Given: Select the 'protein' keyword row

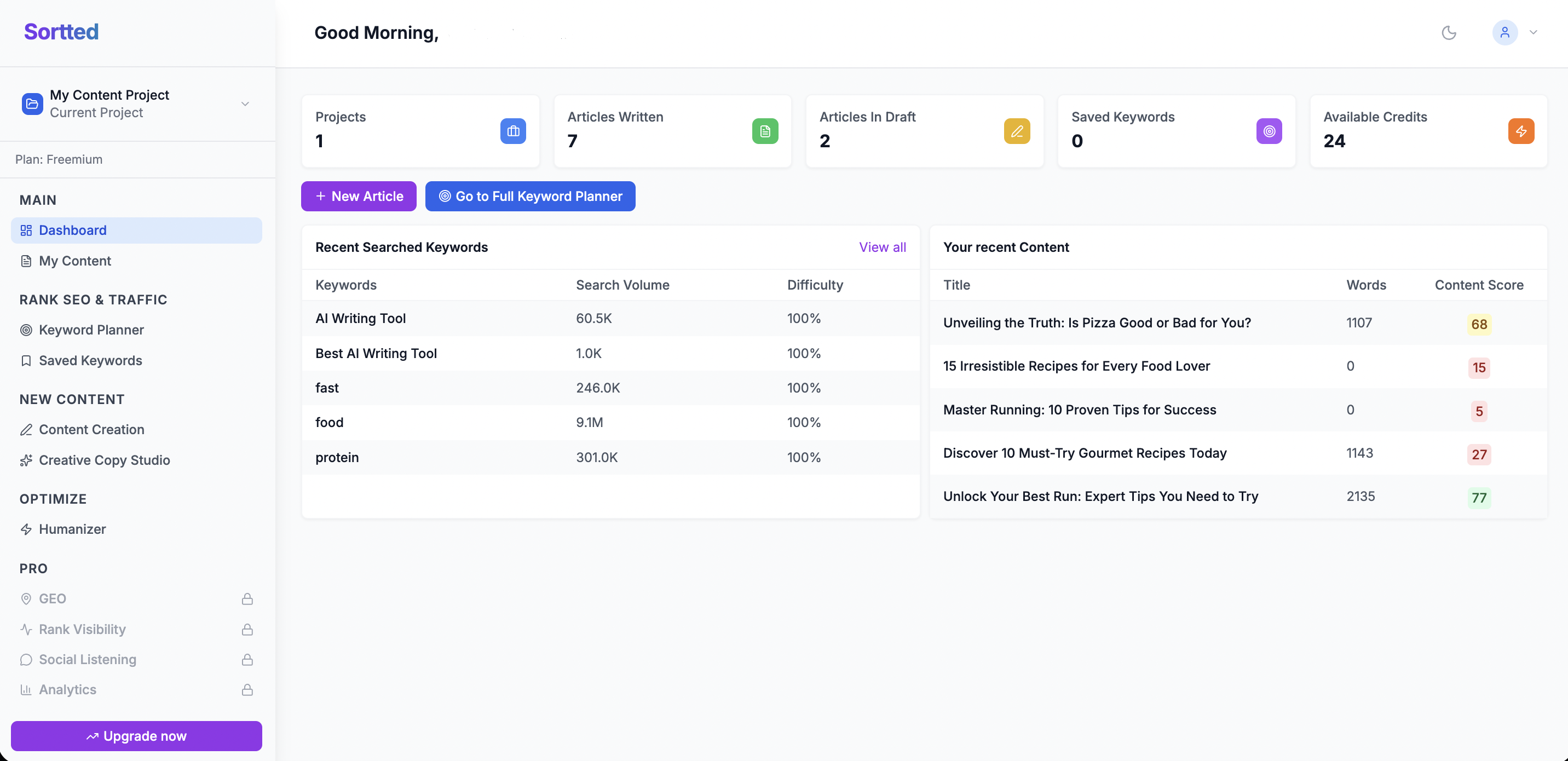Looking at the screenshot, I should 610,457.
